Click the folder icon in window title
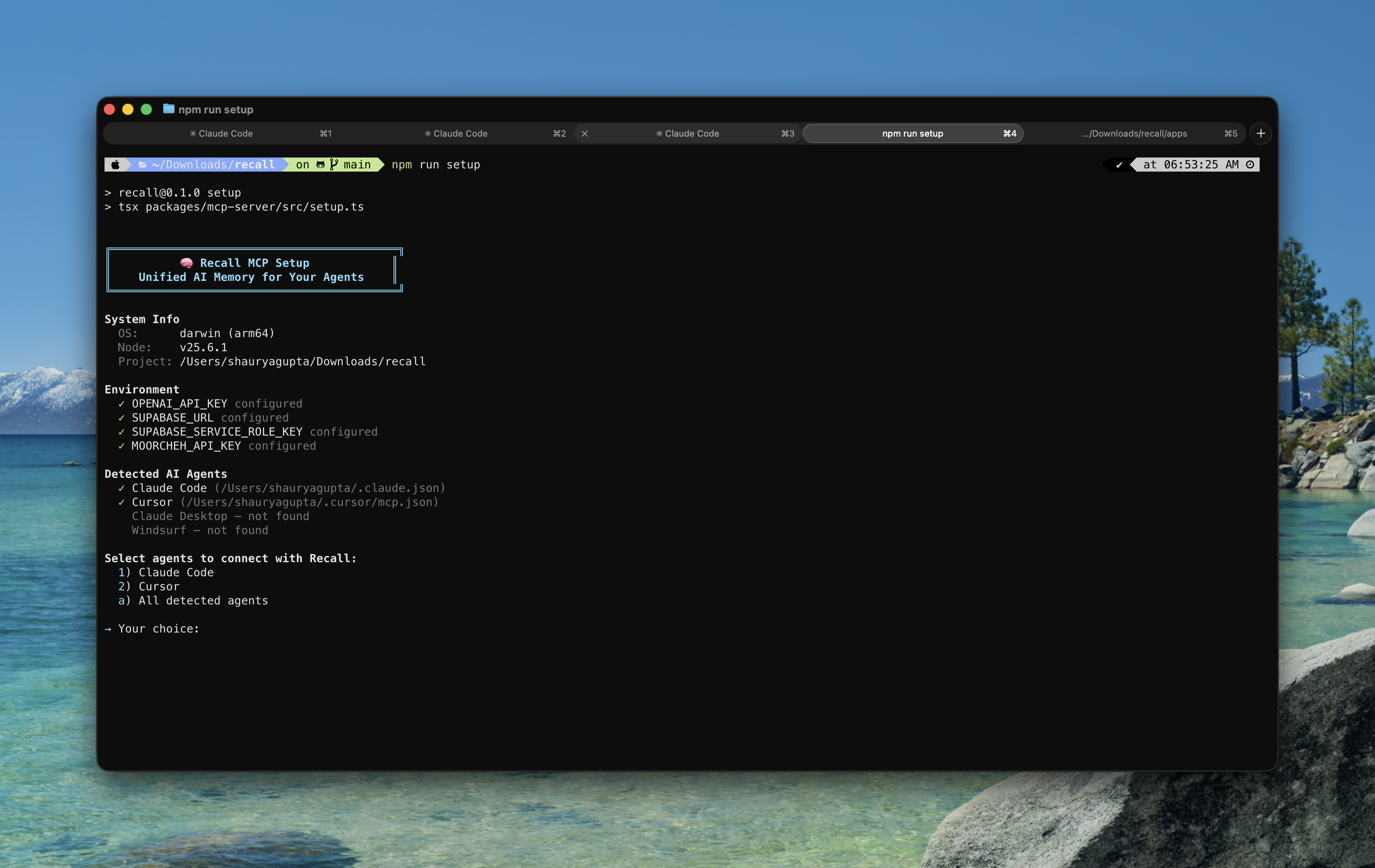This screenshot has width=1375, height=868. [168, 109]
